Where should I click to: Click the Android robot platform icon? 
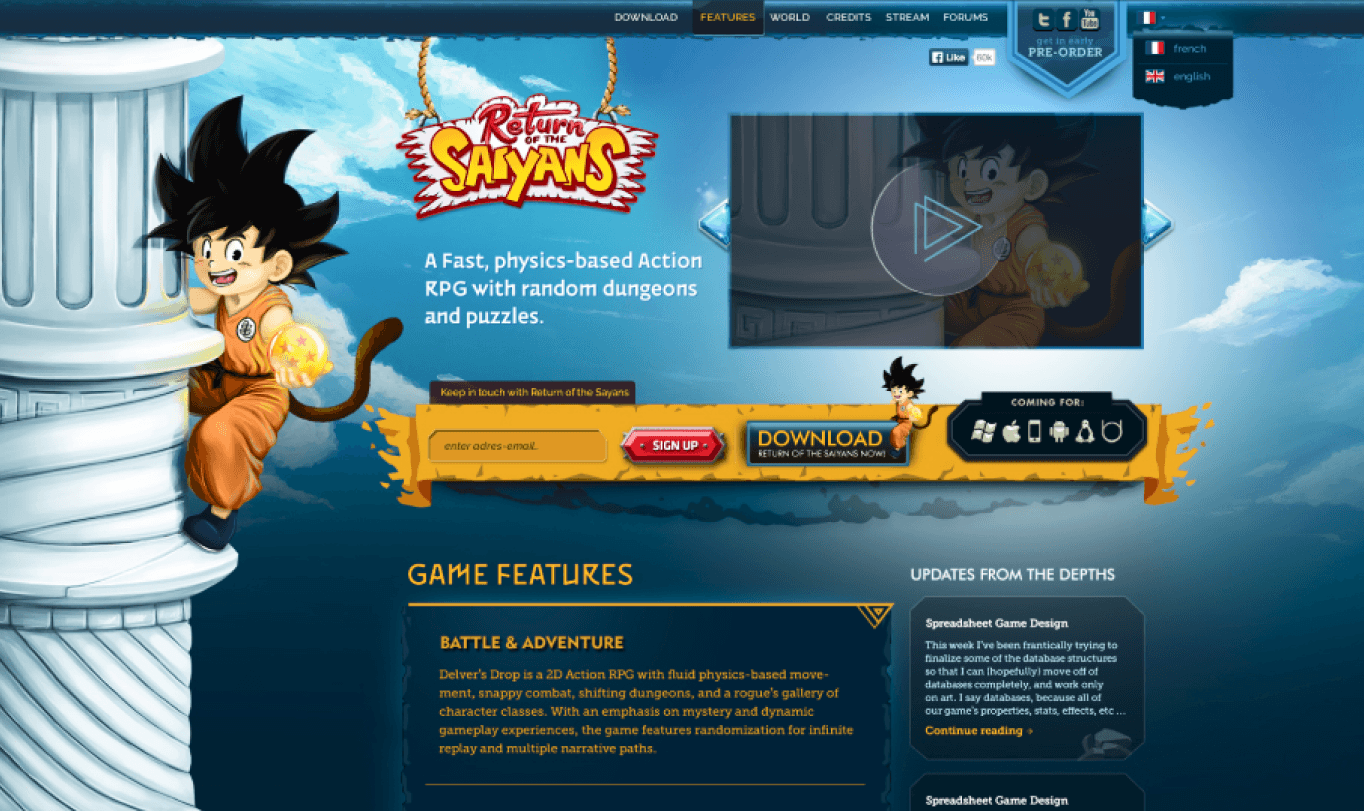coord(1060,431)
